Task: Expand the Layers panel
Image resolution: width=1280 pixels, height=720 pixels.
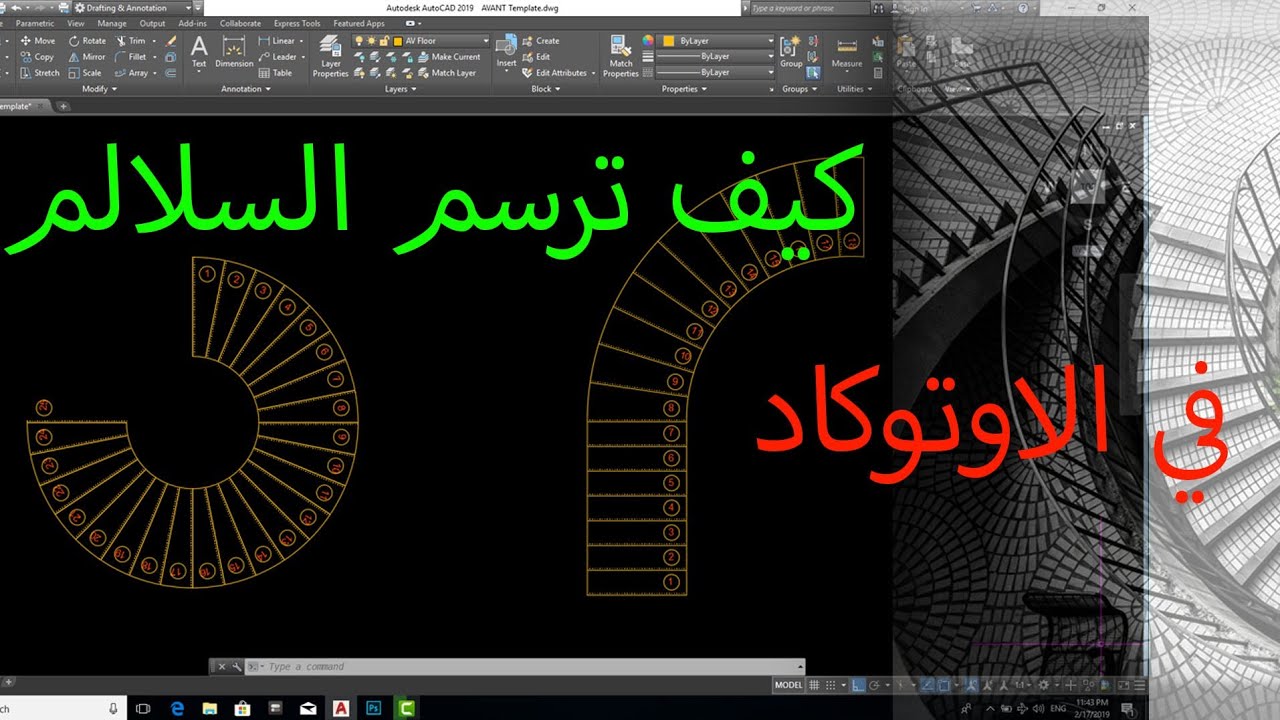Action: (x=401, y=89)
